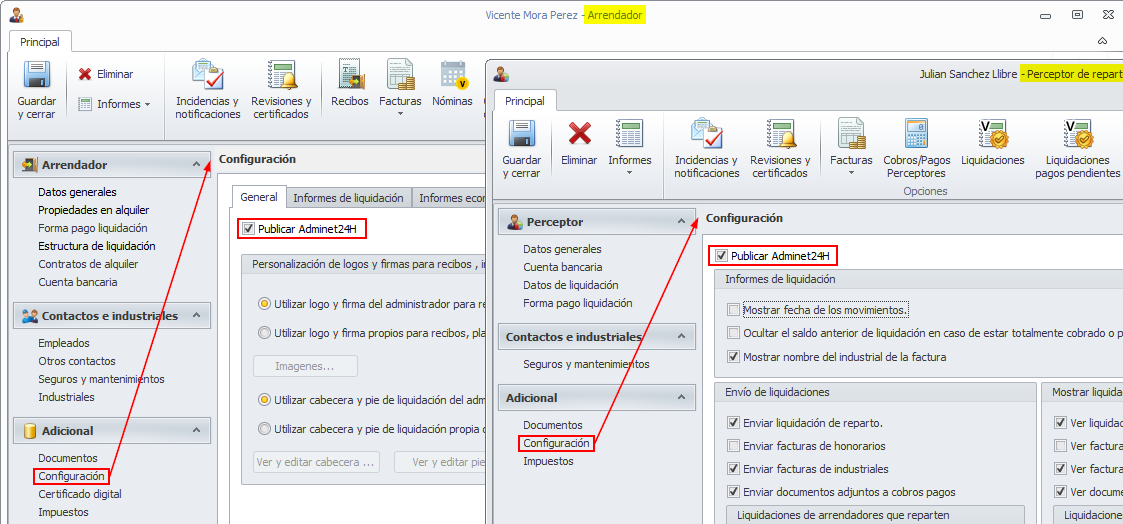Viewport: 1123px width, 524px height.
Task: Toggle Publicar Adminet24H in Perceptor window
Action: pos(721,256)
